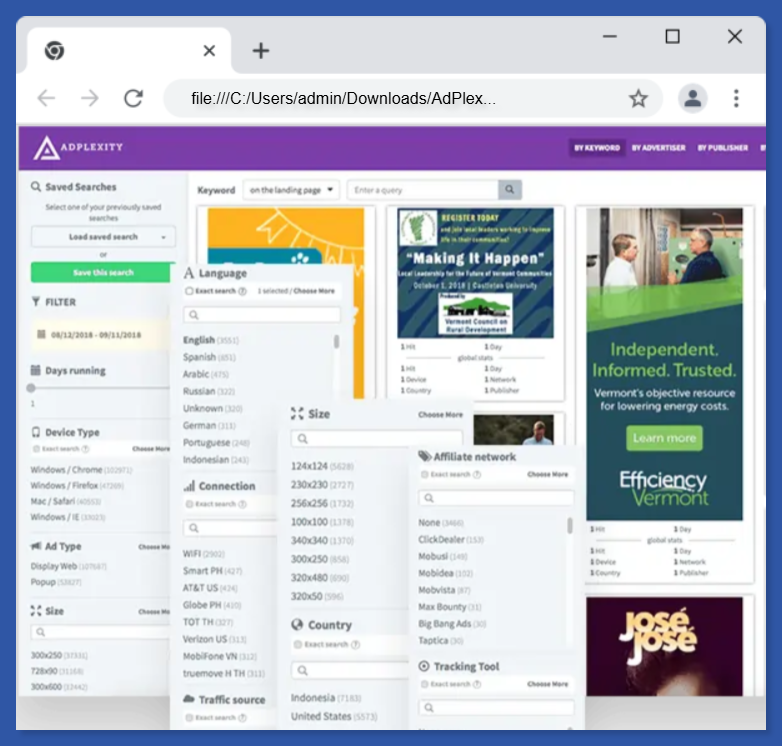Image resolution: width=782 pixels, height=746 pixels.
Task: Click Choose More in the Size panel
Action: tap(440, 414)
